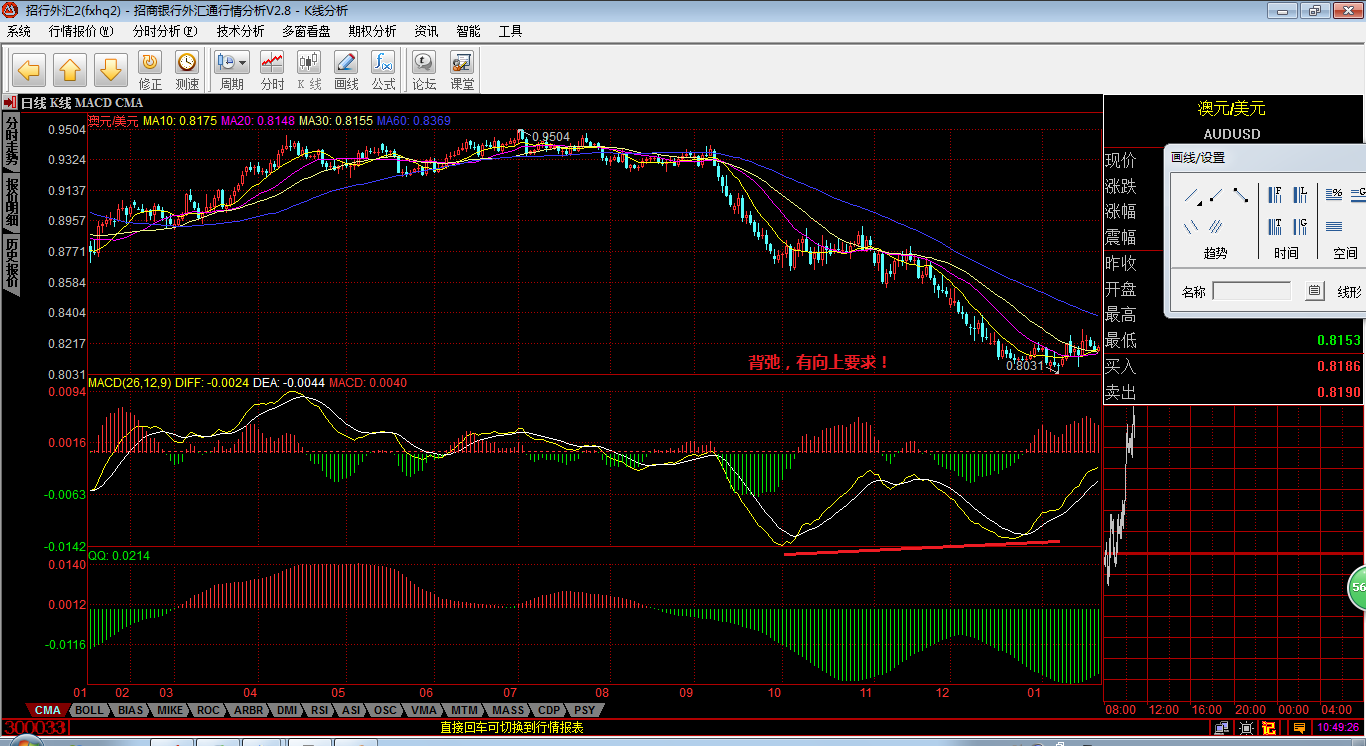Click the 测速 speed test clock icon
Image resolution: width=1366 pixels, height=746 pixels.
pos(187,70)
